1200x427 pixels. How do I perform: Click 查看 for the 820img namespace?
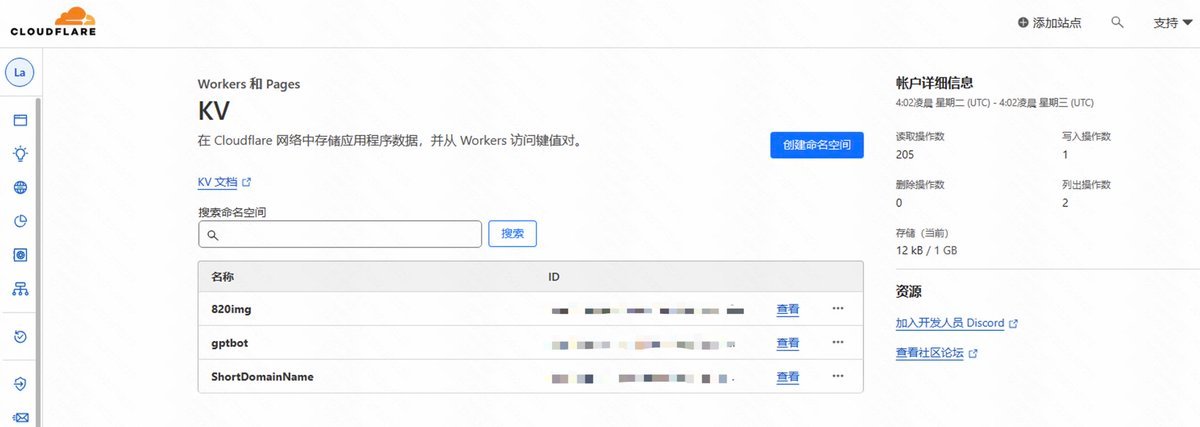[x=788, y=309]
